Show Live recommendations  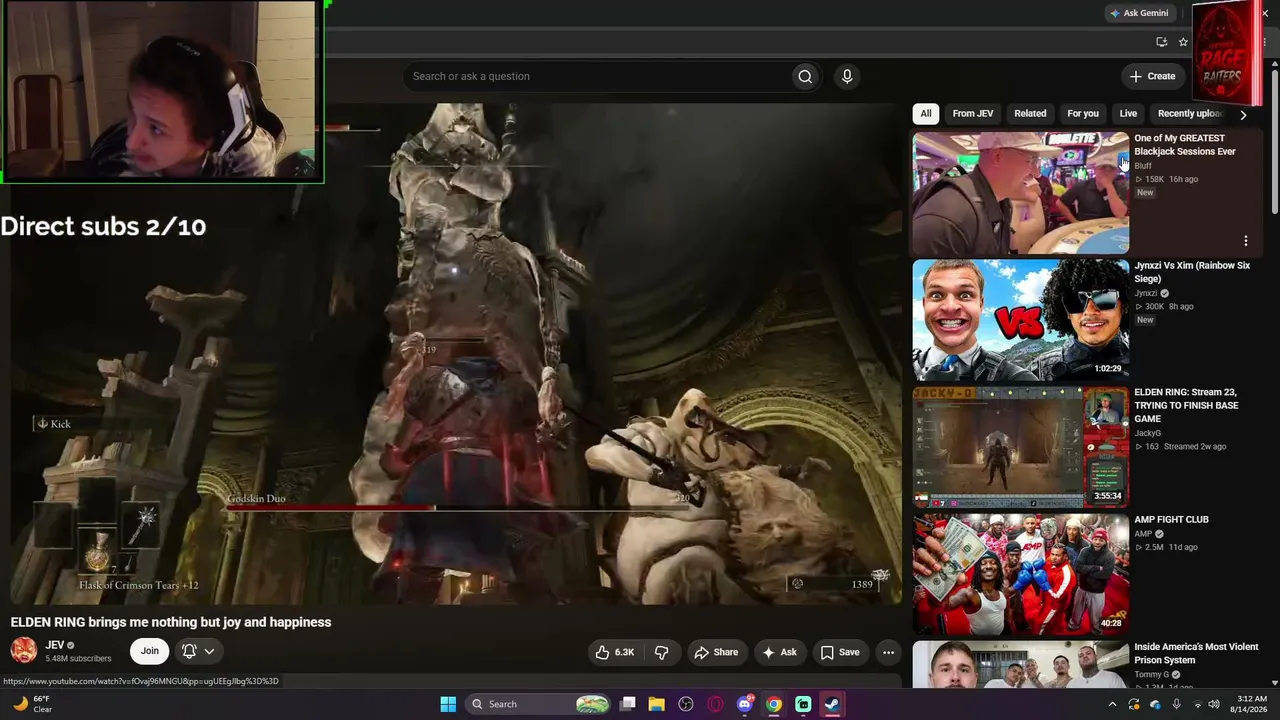click(x=1128, y=113)
